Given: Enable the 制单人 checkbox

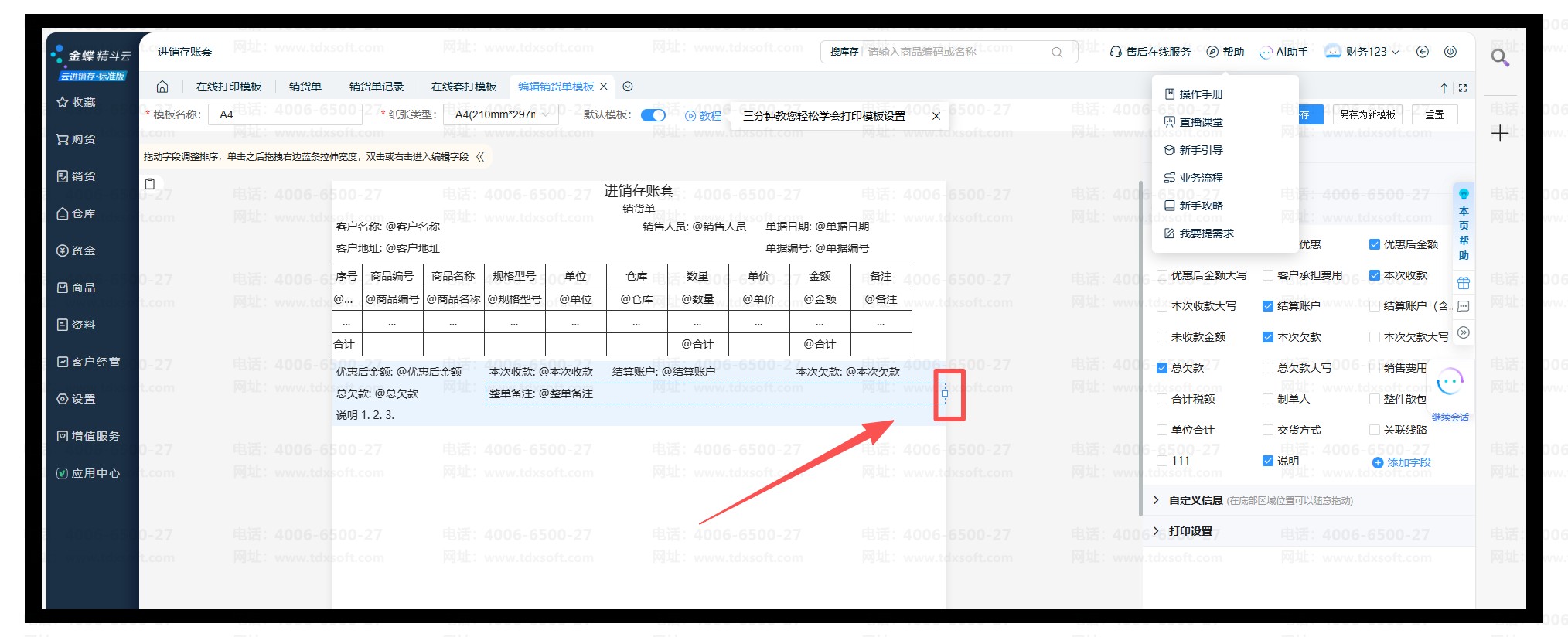Looking at the screenshot, I should point(1267,399).
